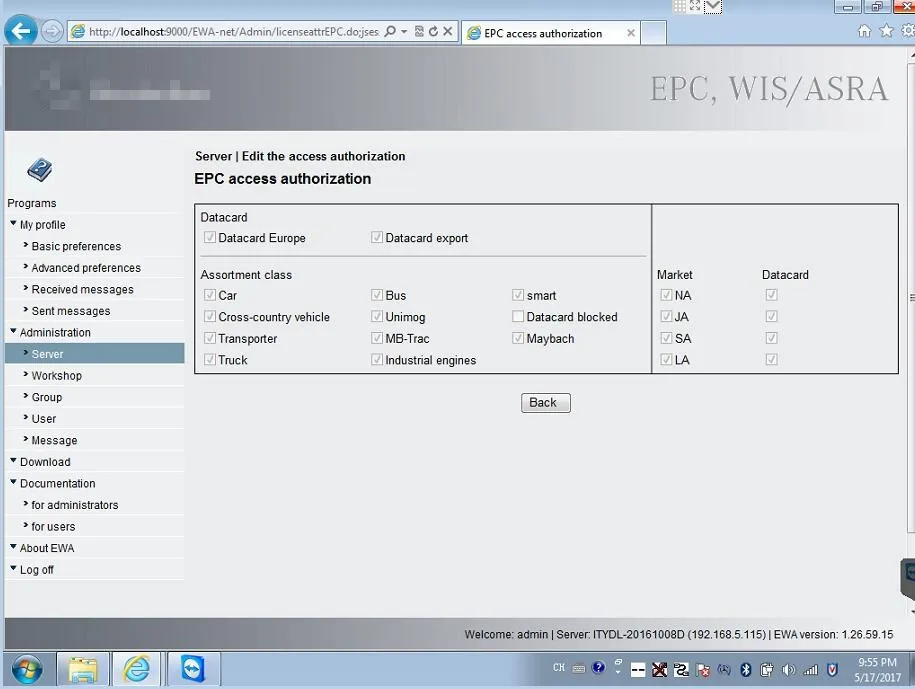Click the browser address bar URL field
Screen dimensions: 915x689
point(233,32)
